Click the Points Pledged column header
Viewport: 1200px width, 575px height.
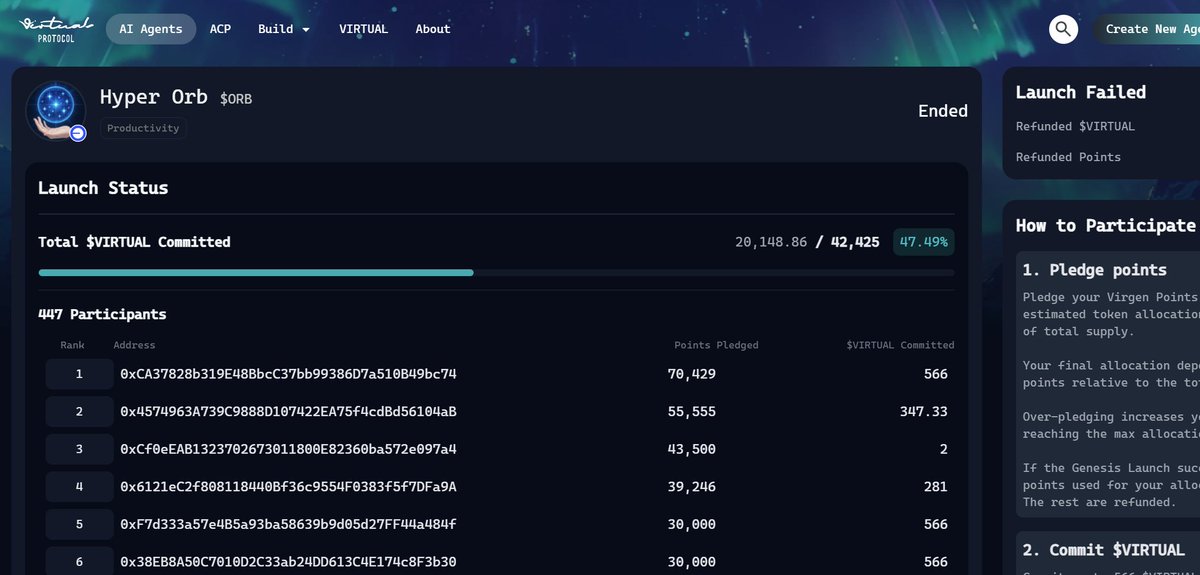(x=716, y=345)
